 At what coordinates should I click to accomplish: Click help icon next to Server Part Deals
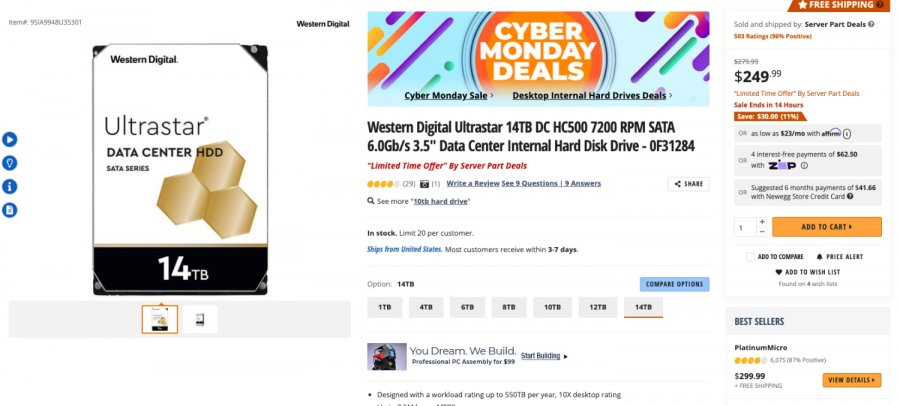pyautogui.click(x=871, y=24)
